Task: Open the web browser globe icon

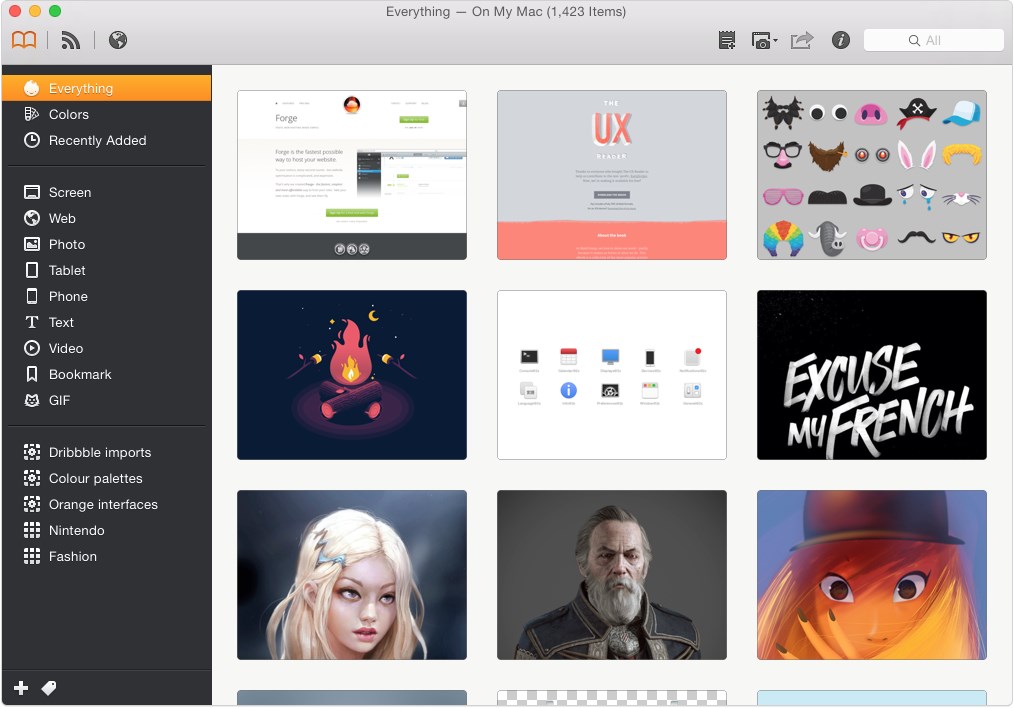Action: [x=118, y=40]
